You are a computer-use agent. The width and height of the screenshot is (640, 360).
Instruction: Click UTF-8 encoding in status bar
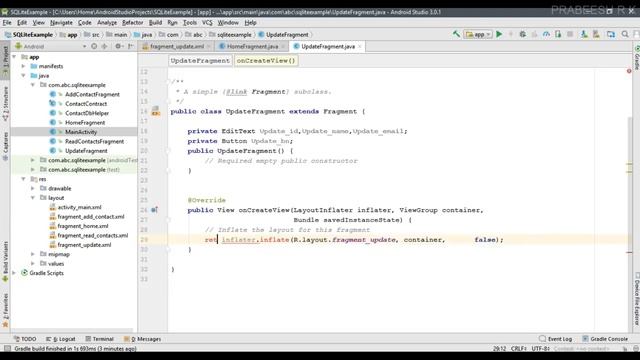click(x=541, y=349)
